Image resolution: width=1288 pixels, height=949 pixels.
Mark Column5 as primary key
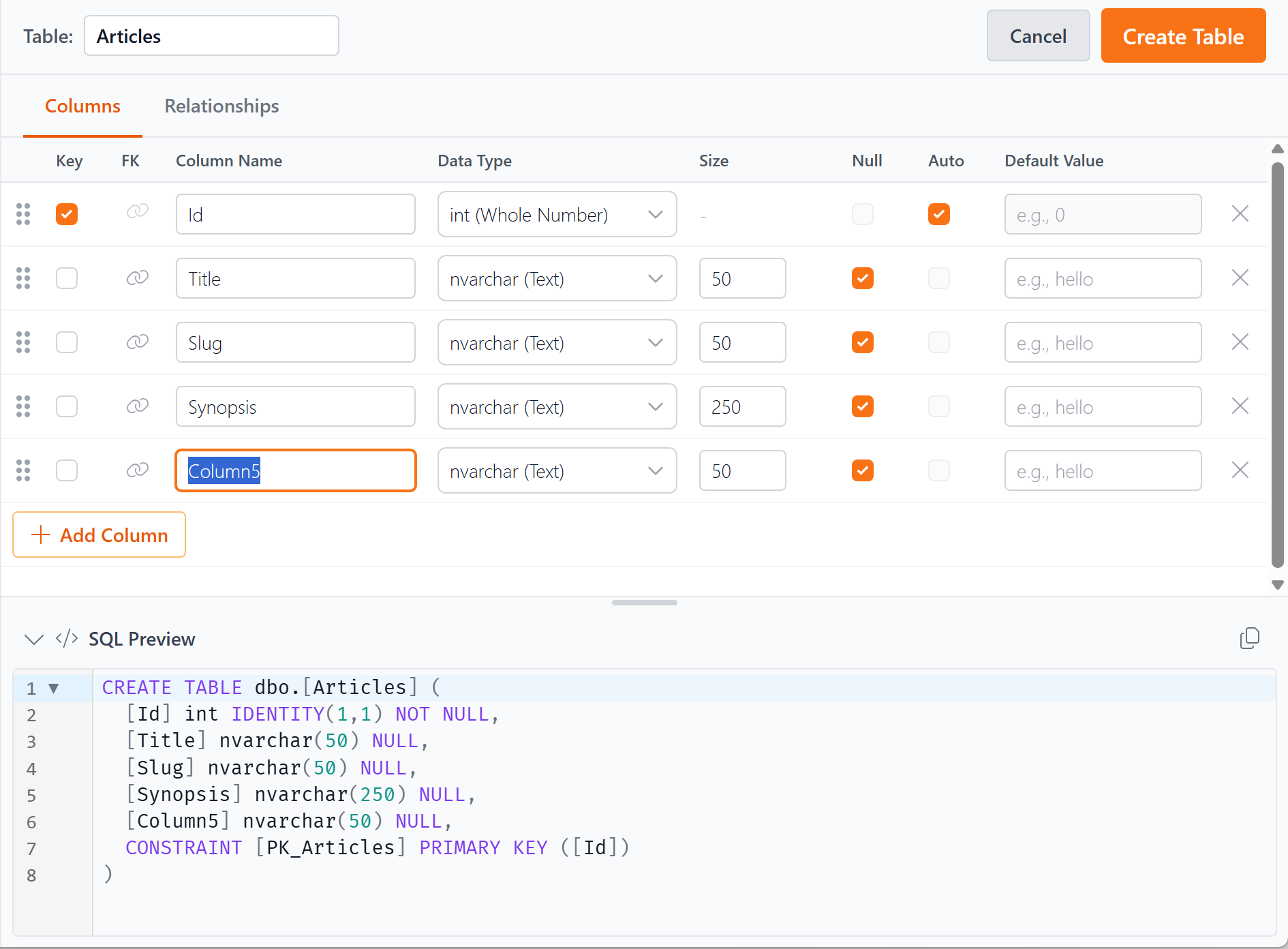pyautogui.click(x=67, y=470)
